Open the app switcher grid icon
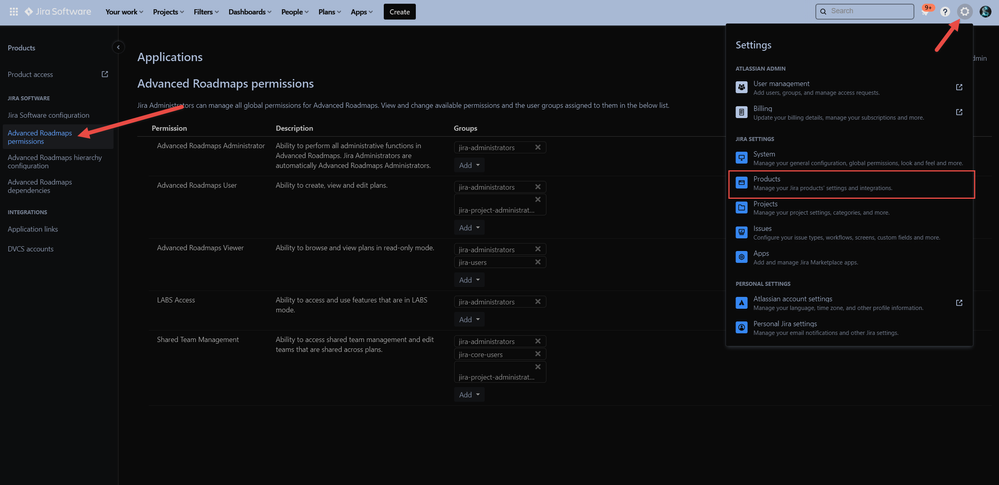The image size is (999, 485). [13, 11]
